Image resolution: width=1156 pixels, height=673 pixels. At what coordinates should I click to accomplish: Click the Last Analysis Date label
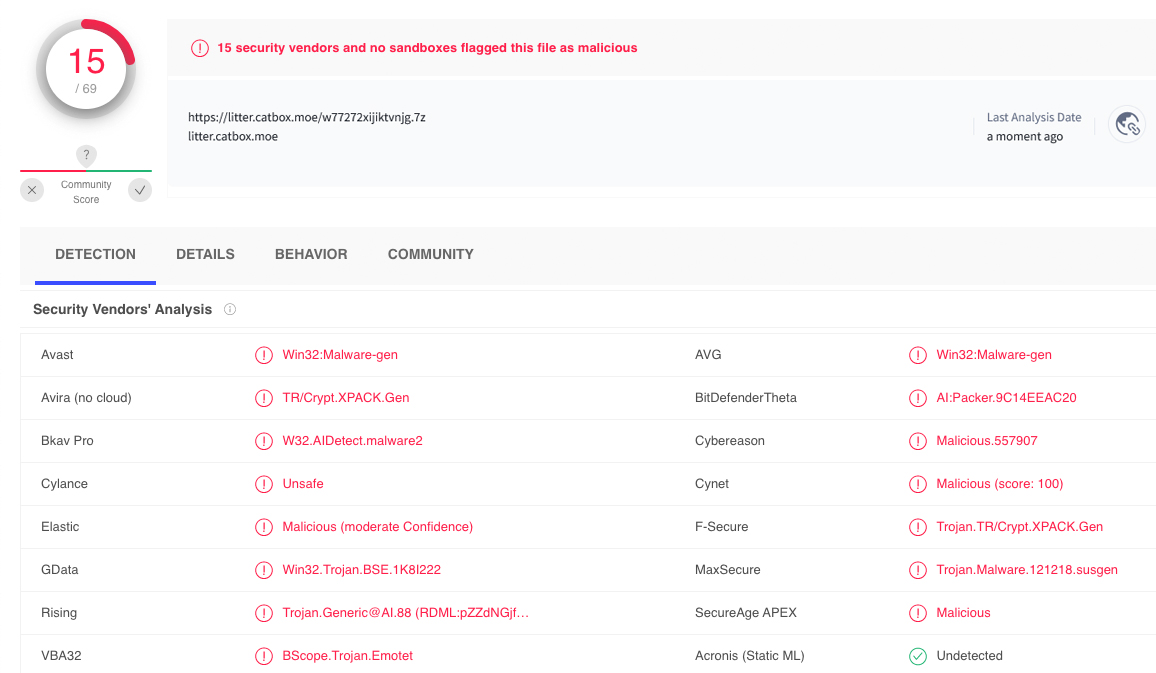[1034, 117]
